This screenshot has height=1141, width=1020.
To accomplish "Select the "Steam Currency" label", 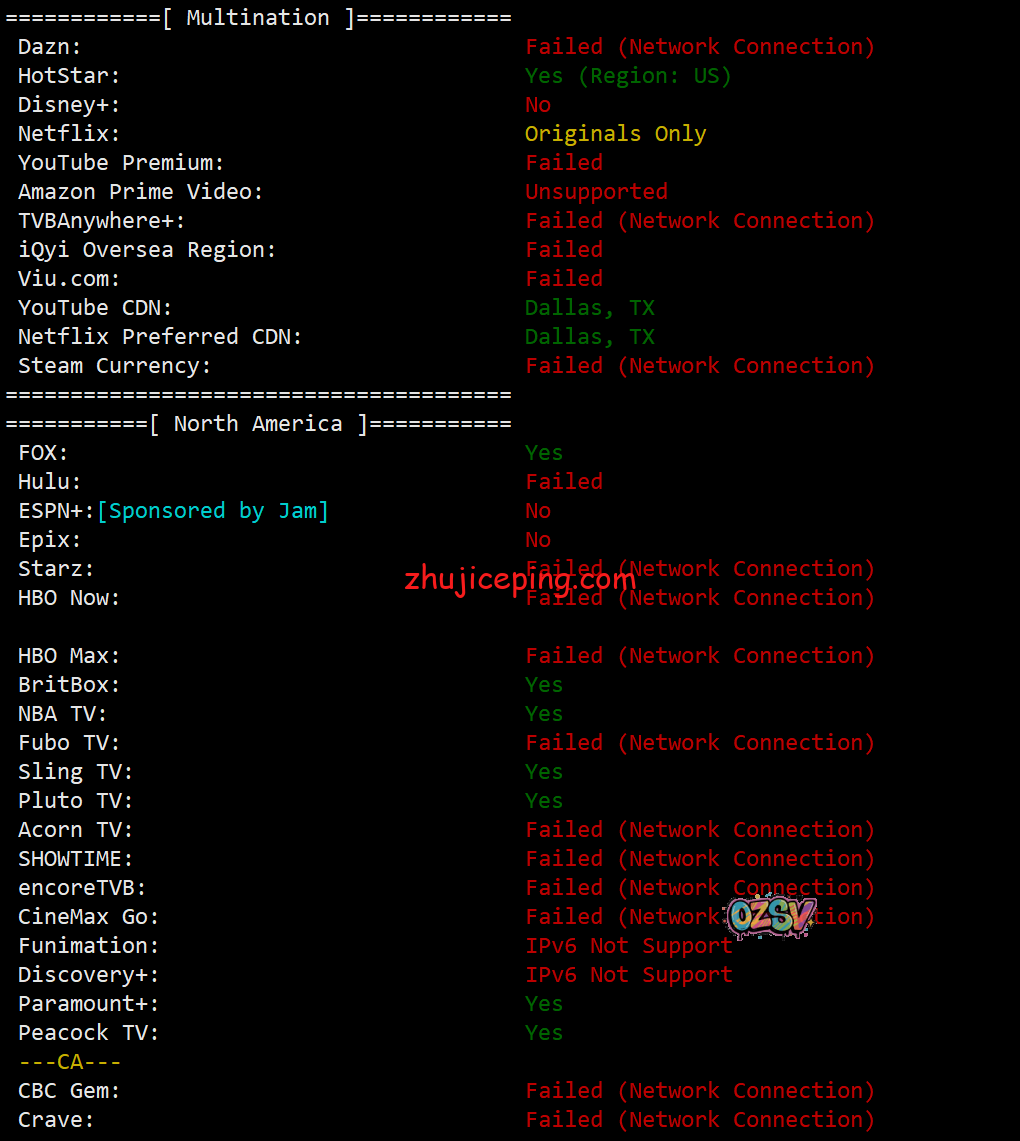I will point(115,366).
